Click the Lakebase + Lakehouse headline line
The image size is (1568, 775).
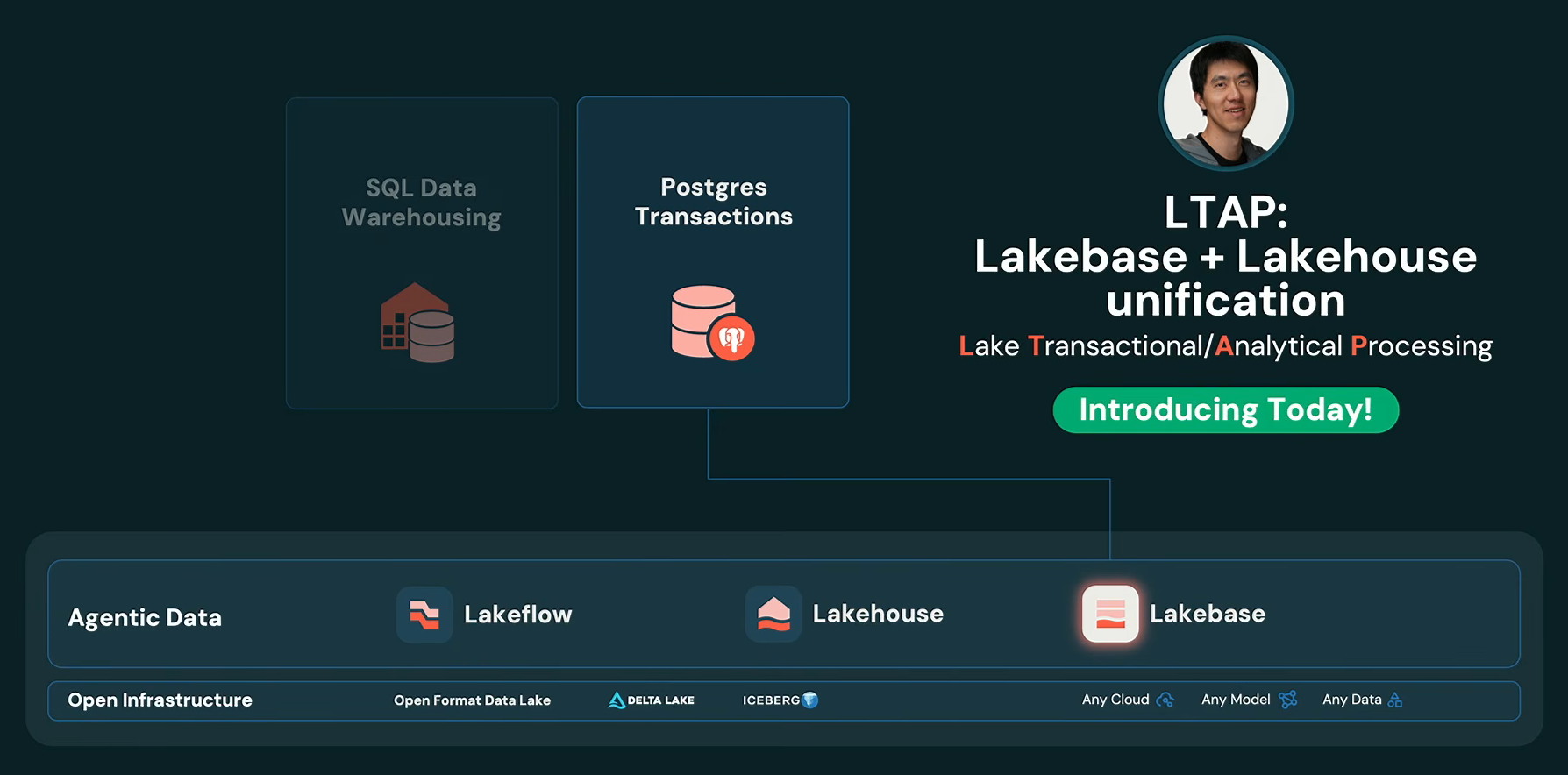coord(1225,257)
